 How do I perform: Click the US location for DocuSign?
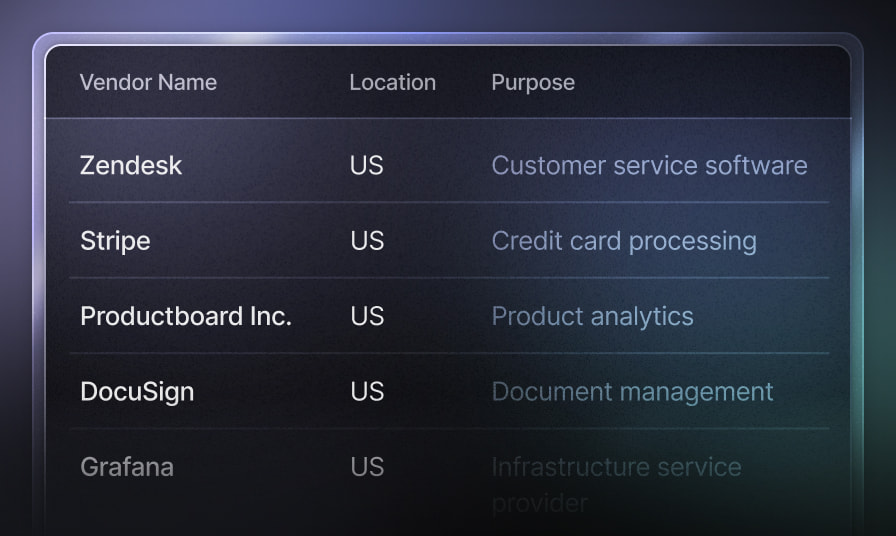pos(367,391)
